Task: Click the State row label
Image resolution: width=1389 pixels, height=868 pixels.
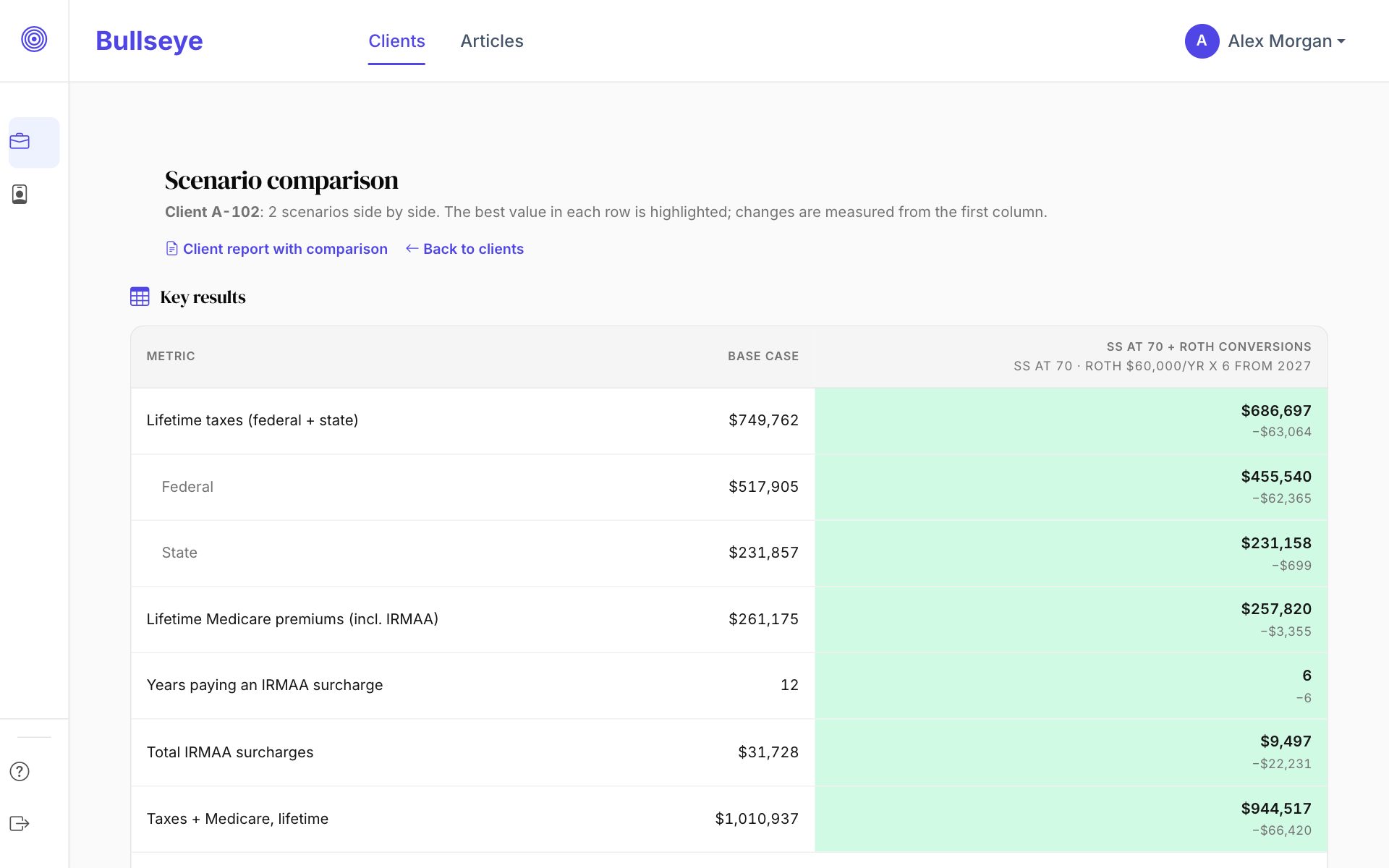Action: point(179,553)
